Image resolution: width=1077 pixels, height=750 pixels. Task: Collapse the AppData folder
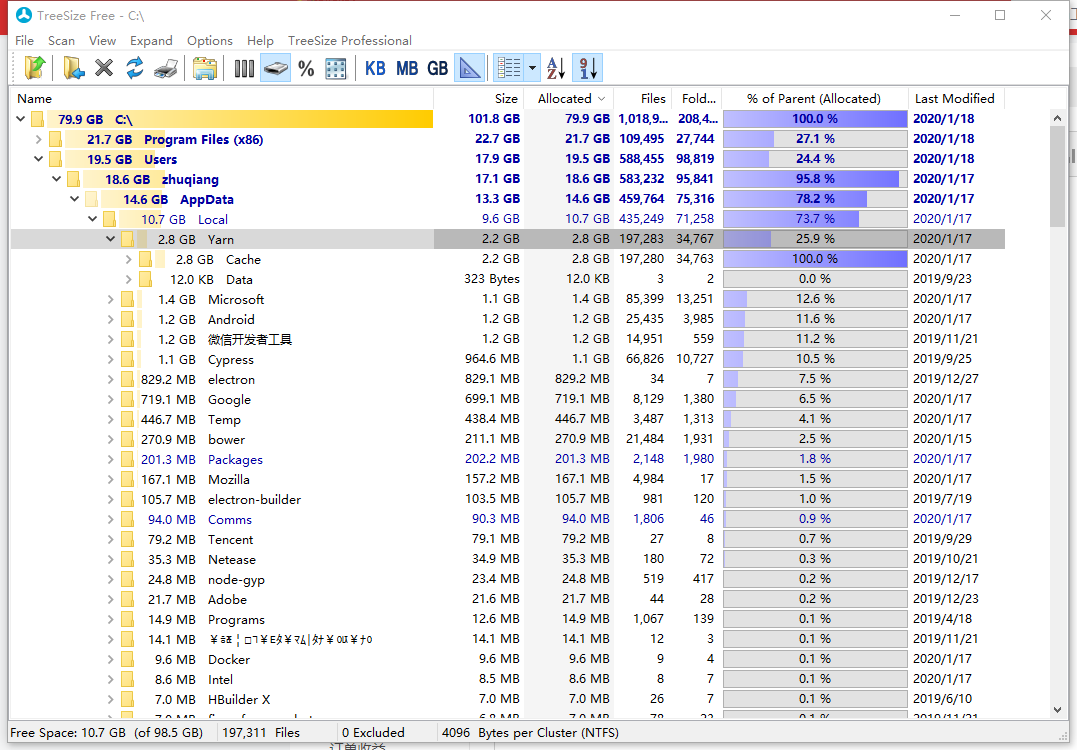pos(74,198)
